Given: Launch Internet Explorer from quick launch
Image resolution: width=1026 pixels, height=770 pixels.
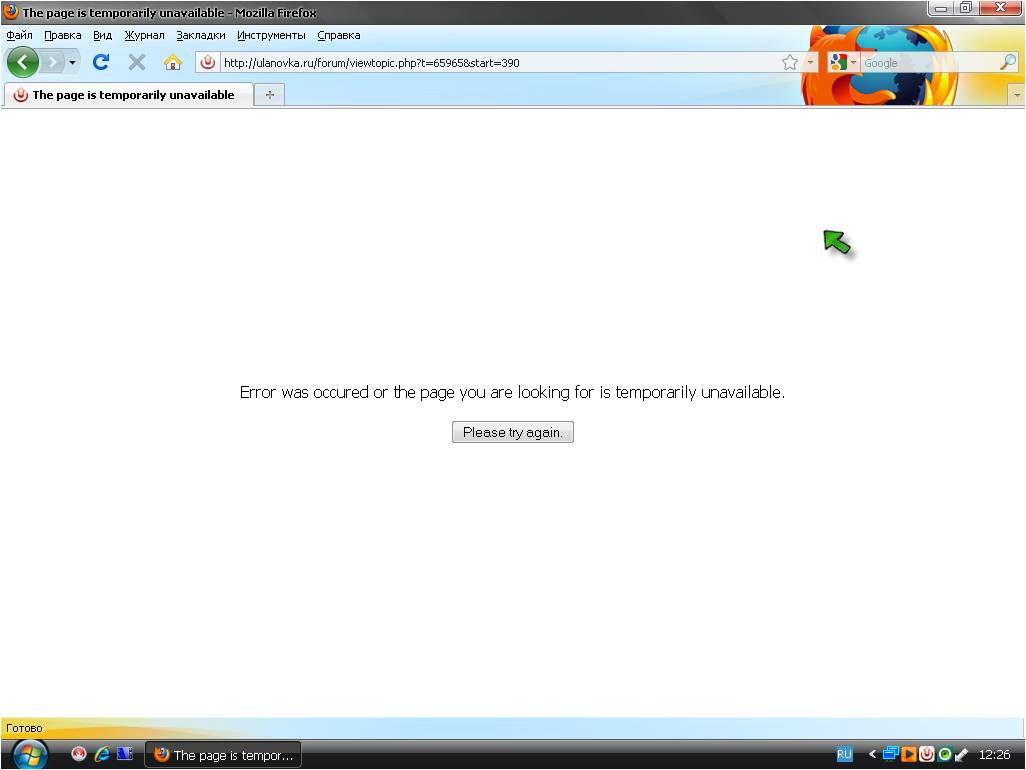Looking at the screenshot, I should coord(102,754).
